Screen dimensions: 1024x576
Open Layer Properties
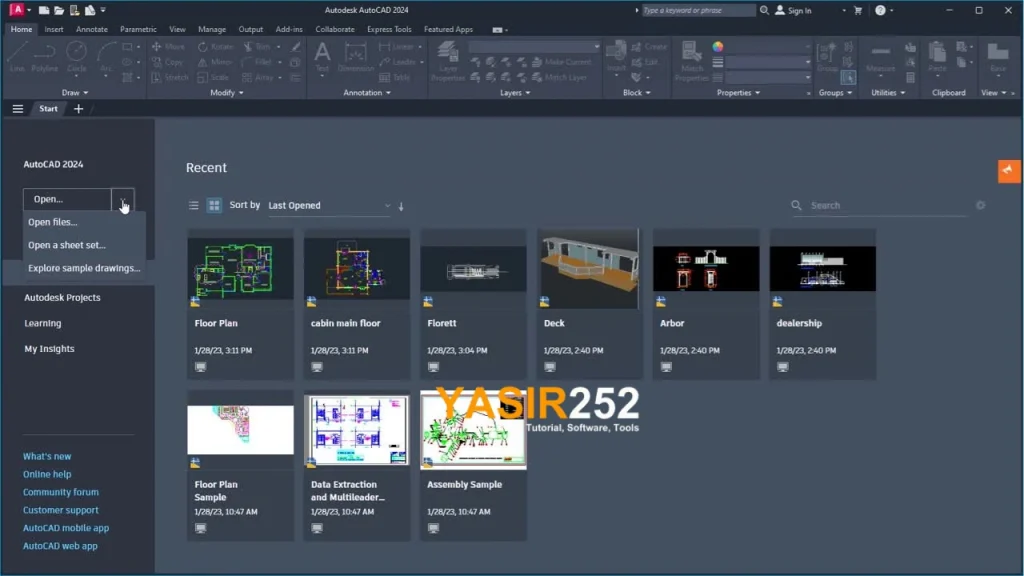pos(448,61)
